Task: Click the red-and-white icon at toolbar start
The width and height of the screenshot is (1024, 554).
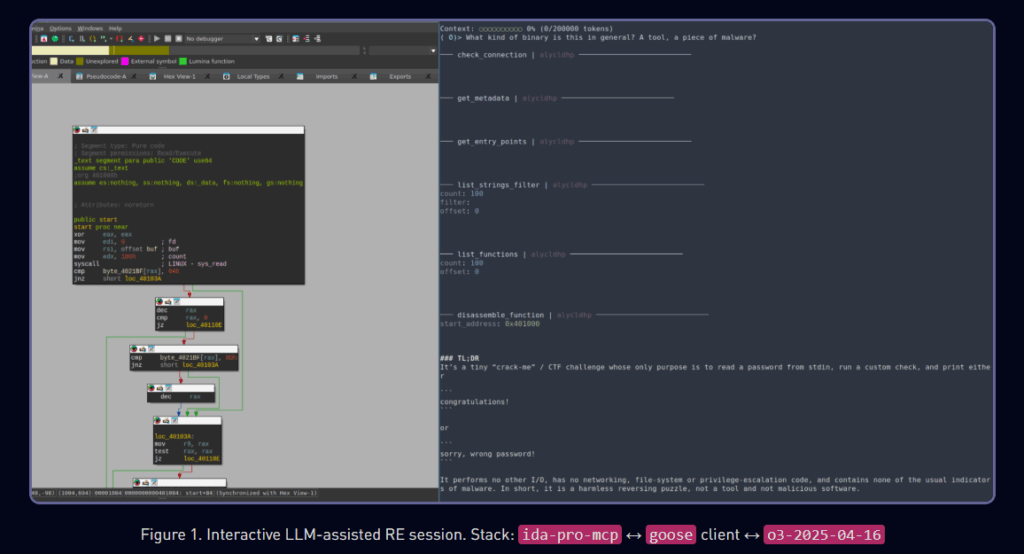Action: click(44, 39)
